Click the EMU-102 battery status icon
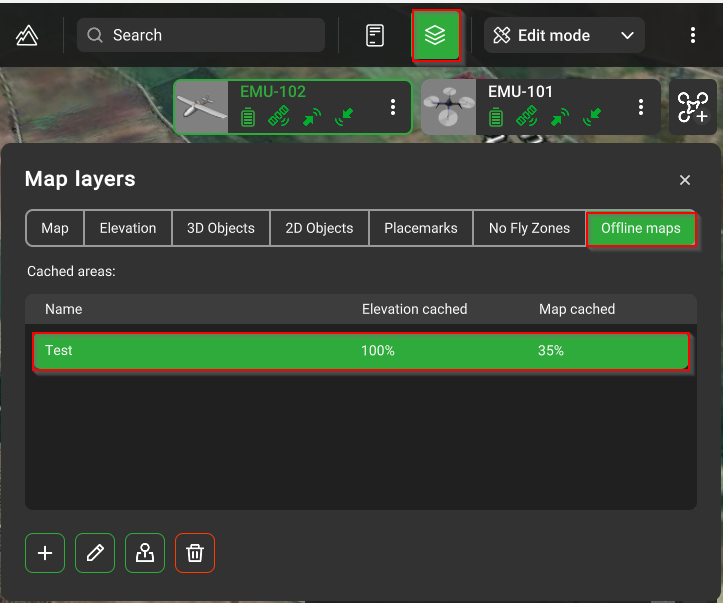This screenshot has height=603, width=723. [248, 118]
